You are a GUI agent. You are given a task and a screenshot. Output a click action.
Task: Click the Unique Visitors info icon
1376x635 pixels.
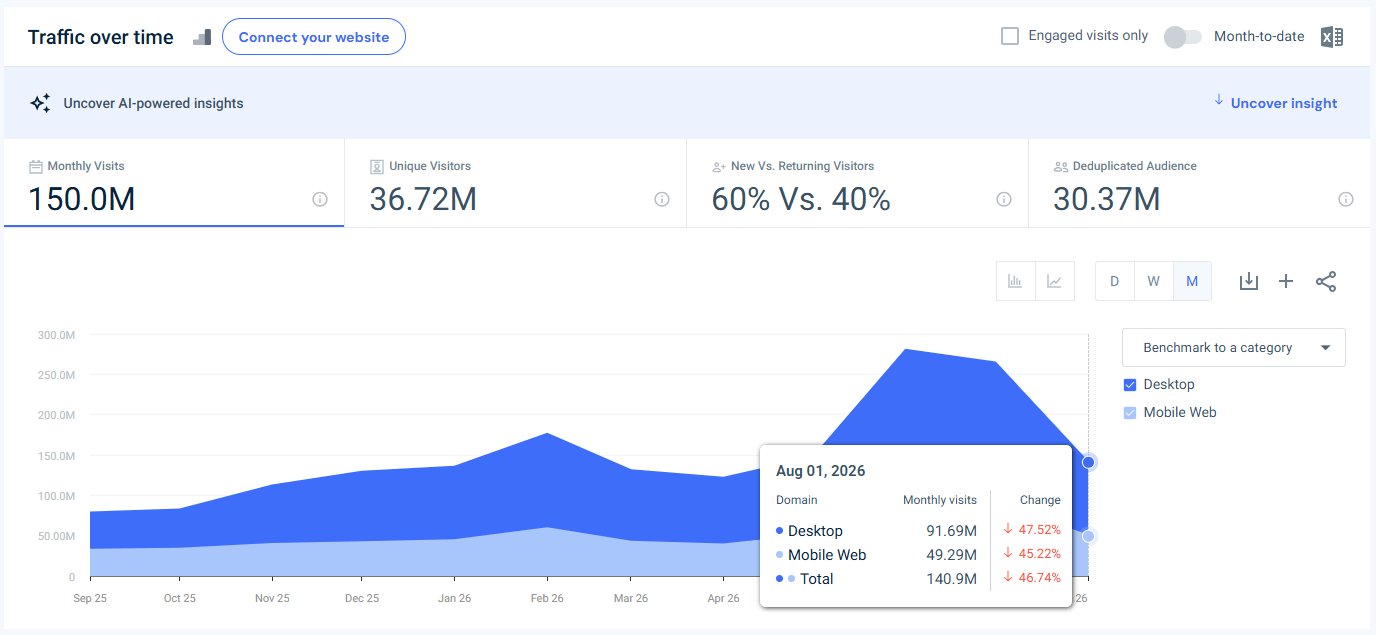coord(662,199)
